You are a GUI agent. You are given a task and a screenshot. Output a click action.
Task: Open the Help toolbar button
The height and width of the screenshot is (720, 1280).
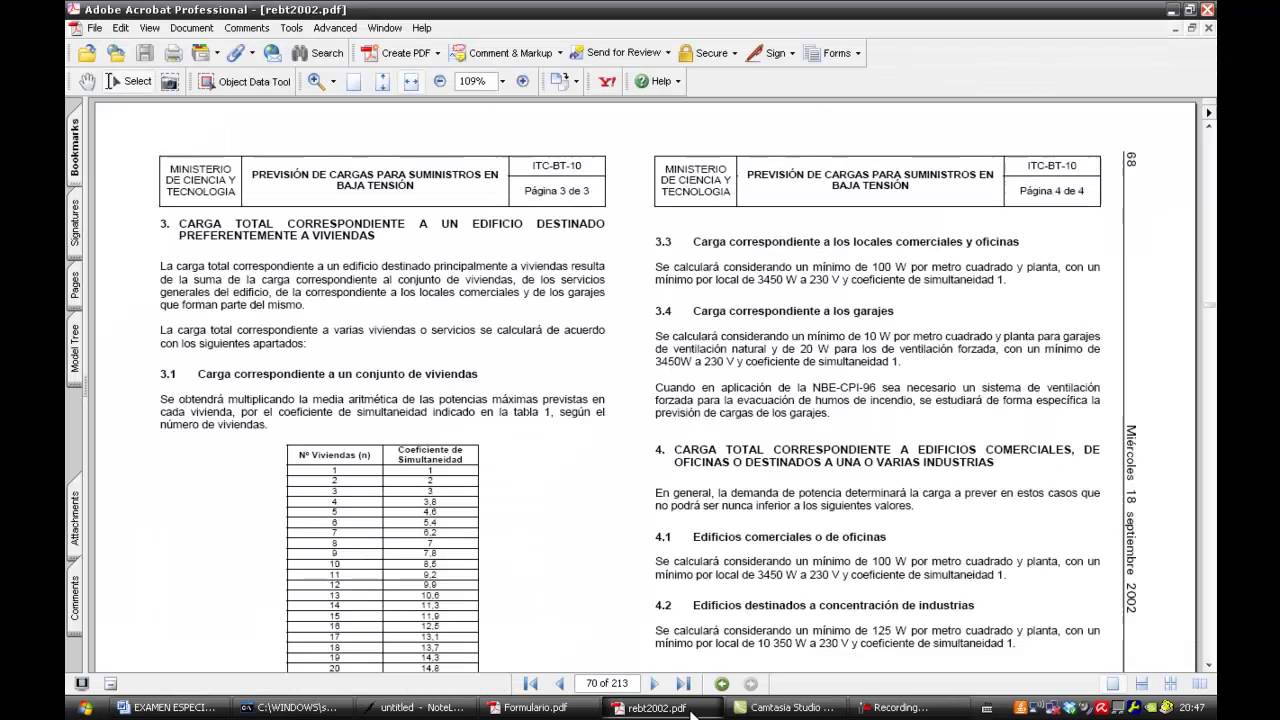click(x=657, y=81)
